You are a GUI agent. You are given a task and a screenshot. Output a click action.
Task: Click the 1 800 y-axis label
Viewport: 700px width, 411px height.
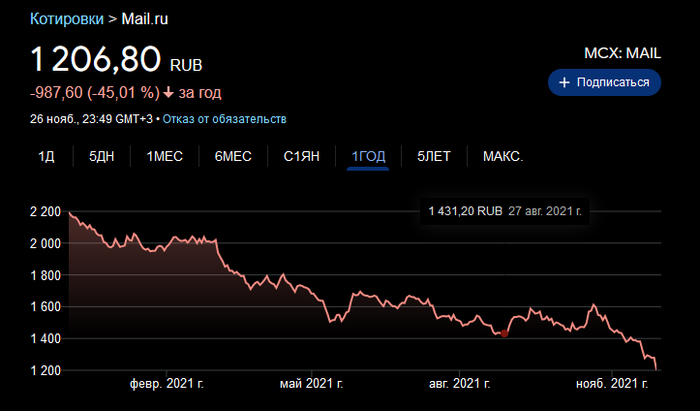click(x=45, y=275)
